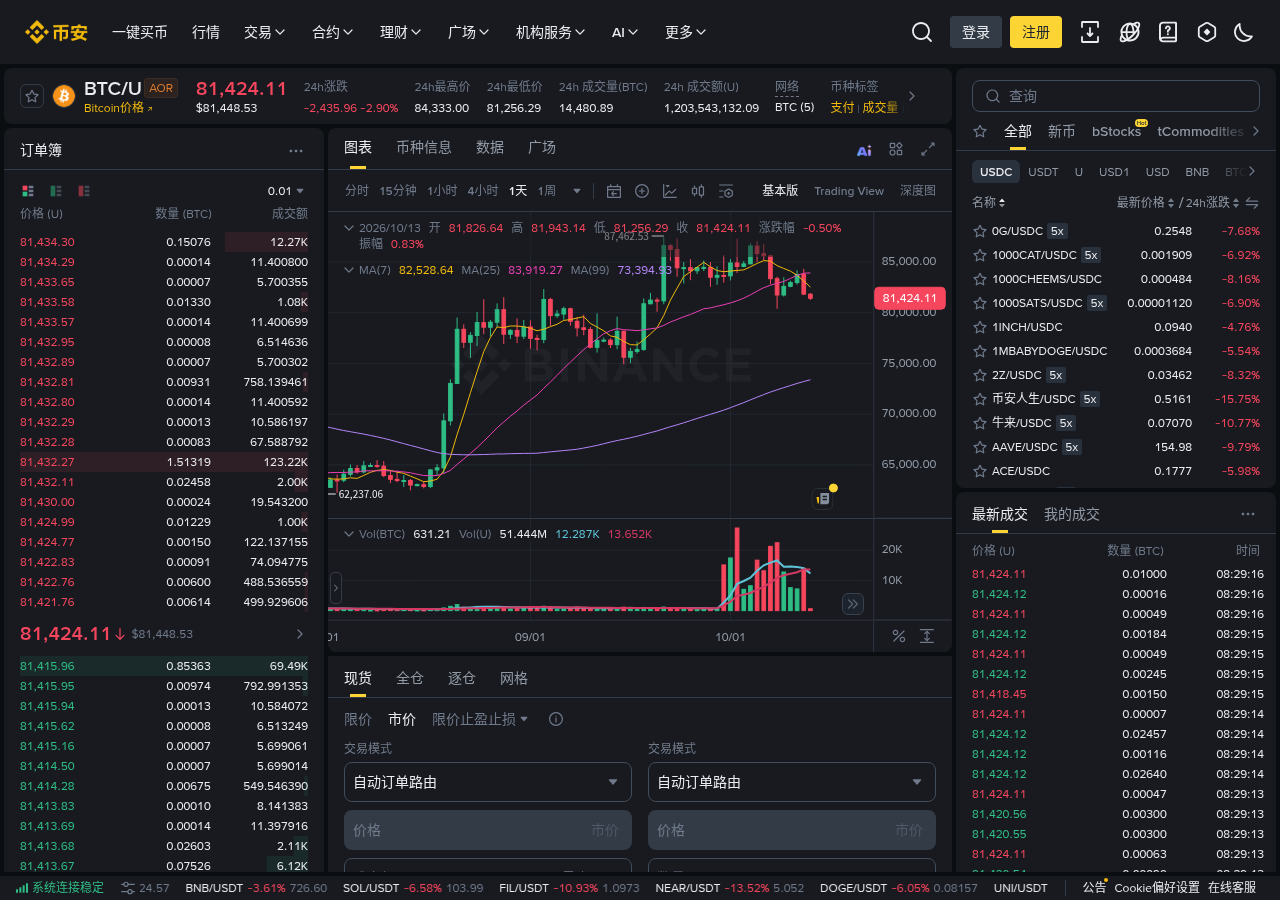Open the language globe icon
The image size is (1280, 900).
coord(1129,32)
